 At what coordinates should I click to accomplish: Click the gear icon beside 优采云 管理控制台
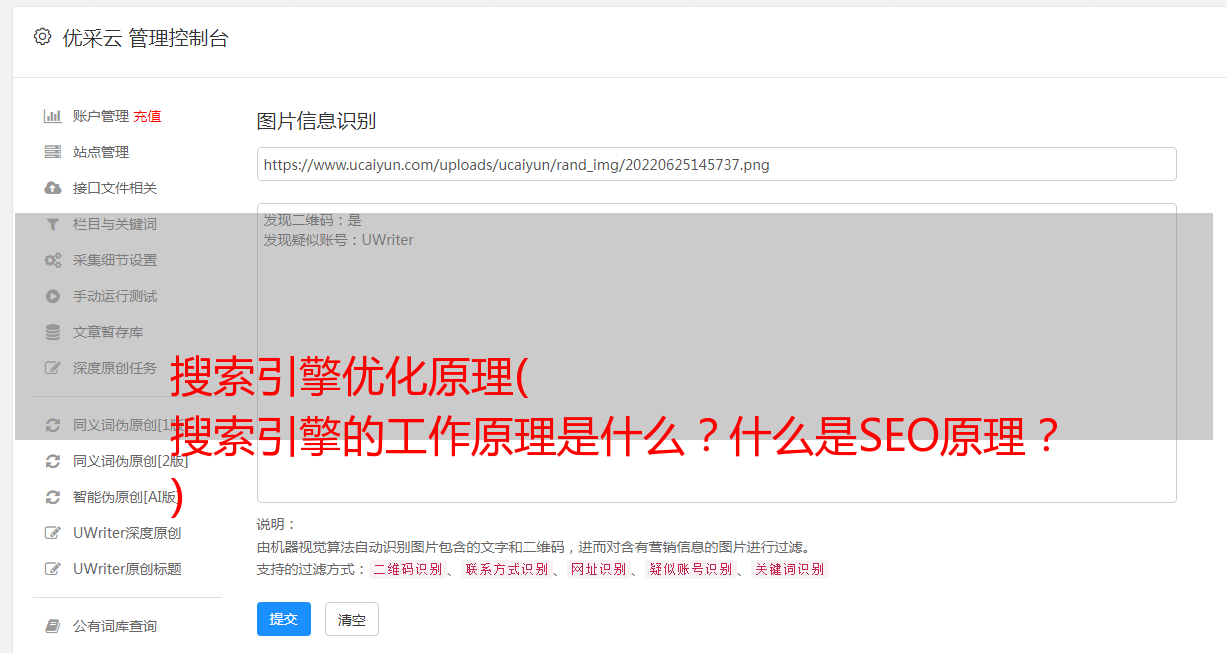pos(42,37)
